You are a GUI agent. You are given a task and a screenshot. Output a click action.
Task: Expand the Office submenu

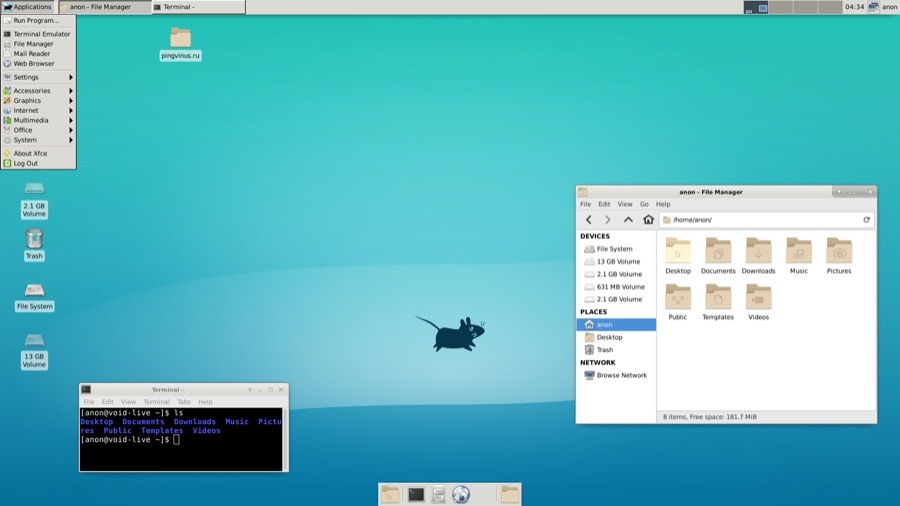[x=38, y=130]
